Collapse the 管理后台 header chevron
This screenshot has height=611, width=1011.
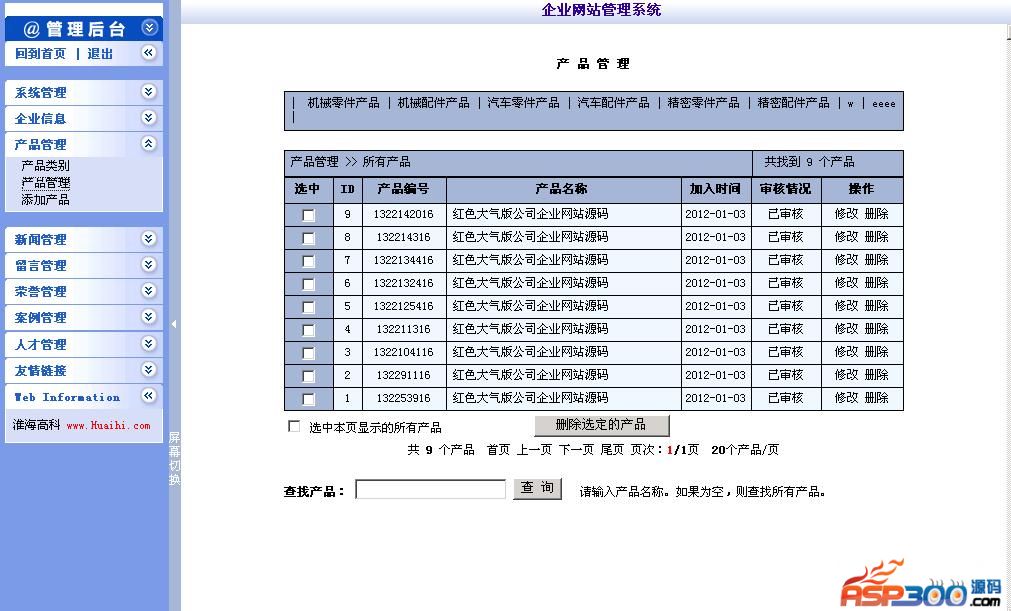tap(149, 28)
